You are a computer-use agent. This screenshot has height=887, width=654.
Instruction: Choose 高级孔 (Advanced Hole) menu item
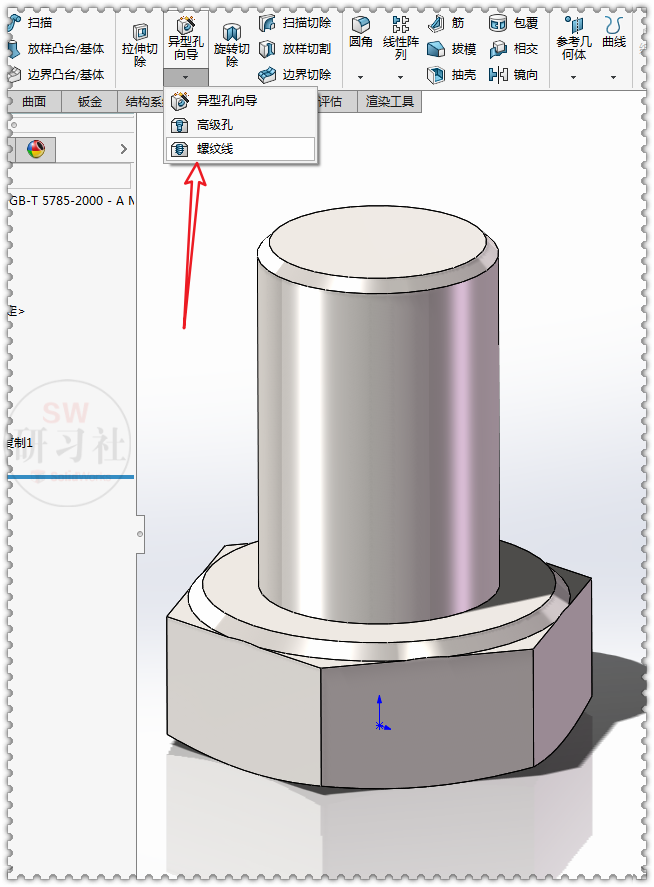(x=240, y=125)
